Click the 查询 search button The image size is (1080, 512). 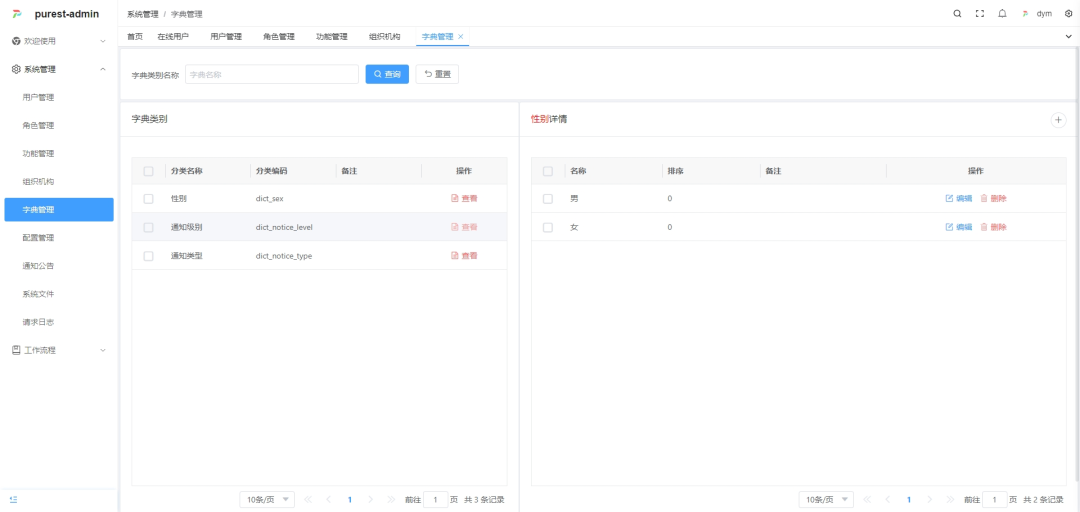click(387, 74)
